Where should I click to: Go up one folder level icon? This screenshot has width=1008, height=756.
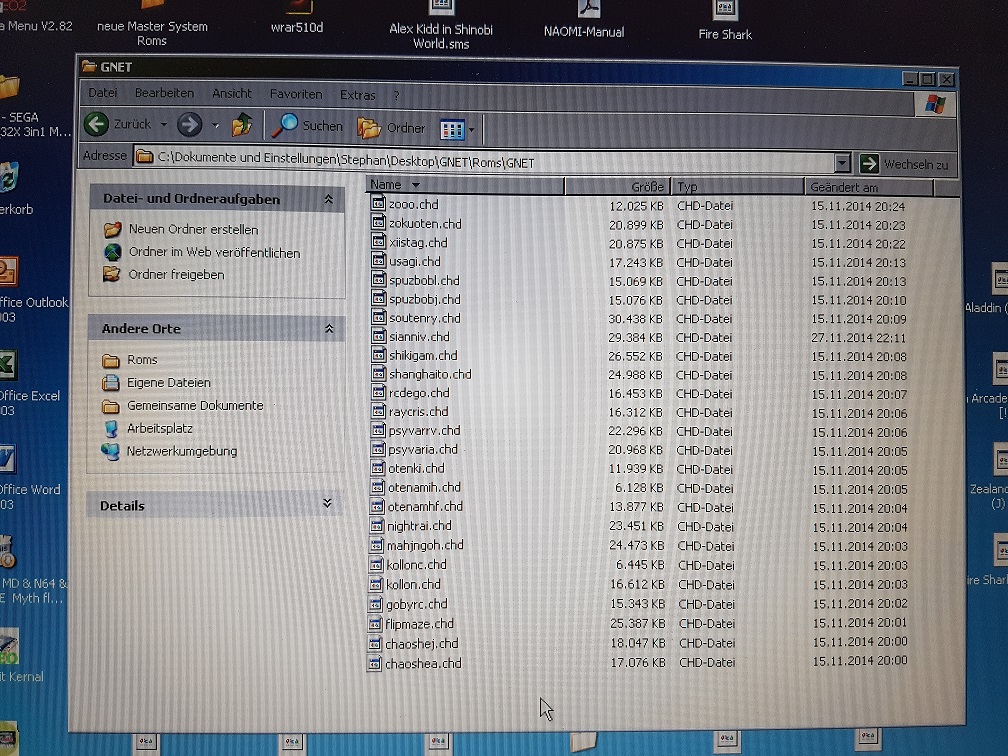(x=242, y=125)
